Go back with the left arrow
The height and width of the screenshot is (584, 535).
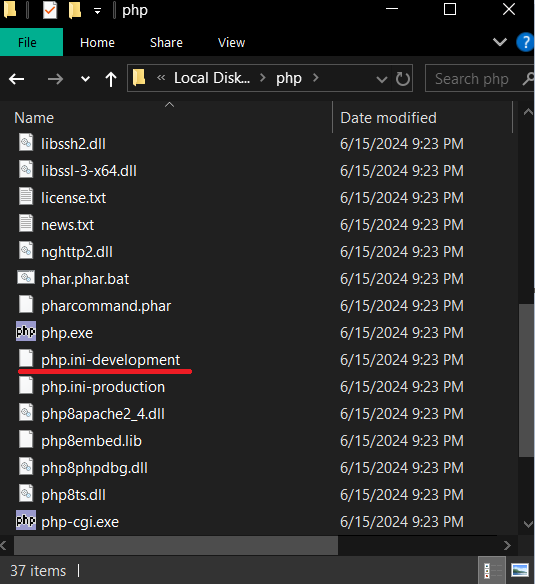(x=16, y=79)
